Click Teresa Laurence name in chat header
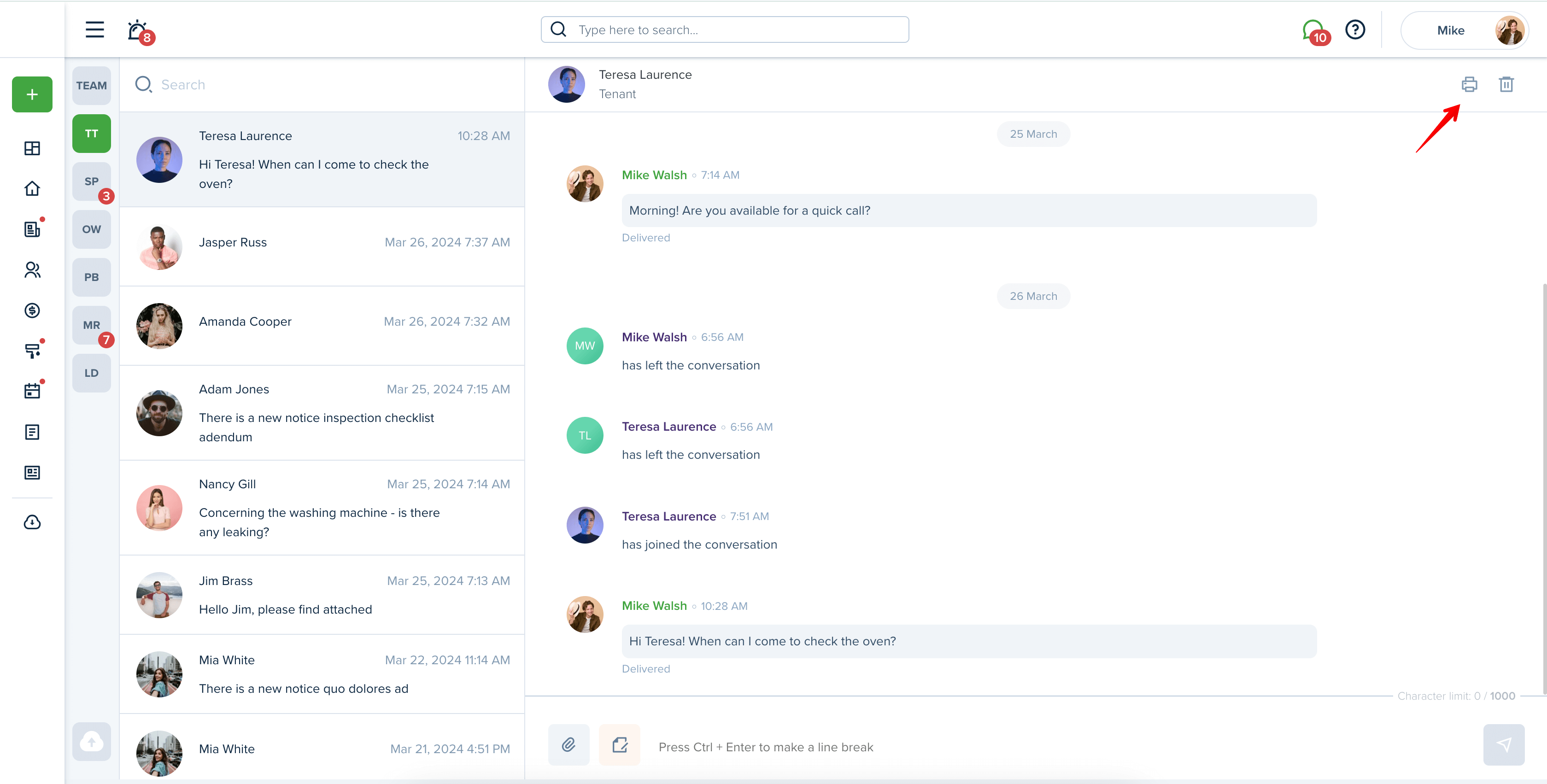 click(645, 75)
